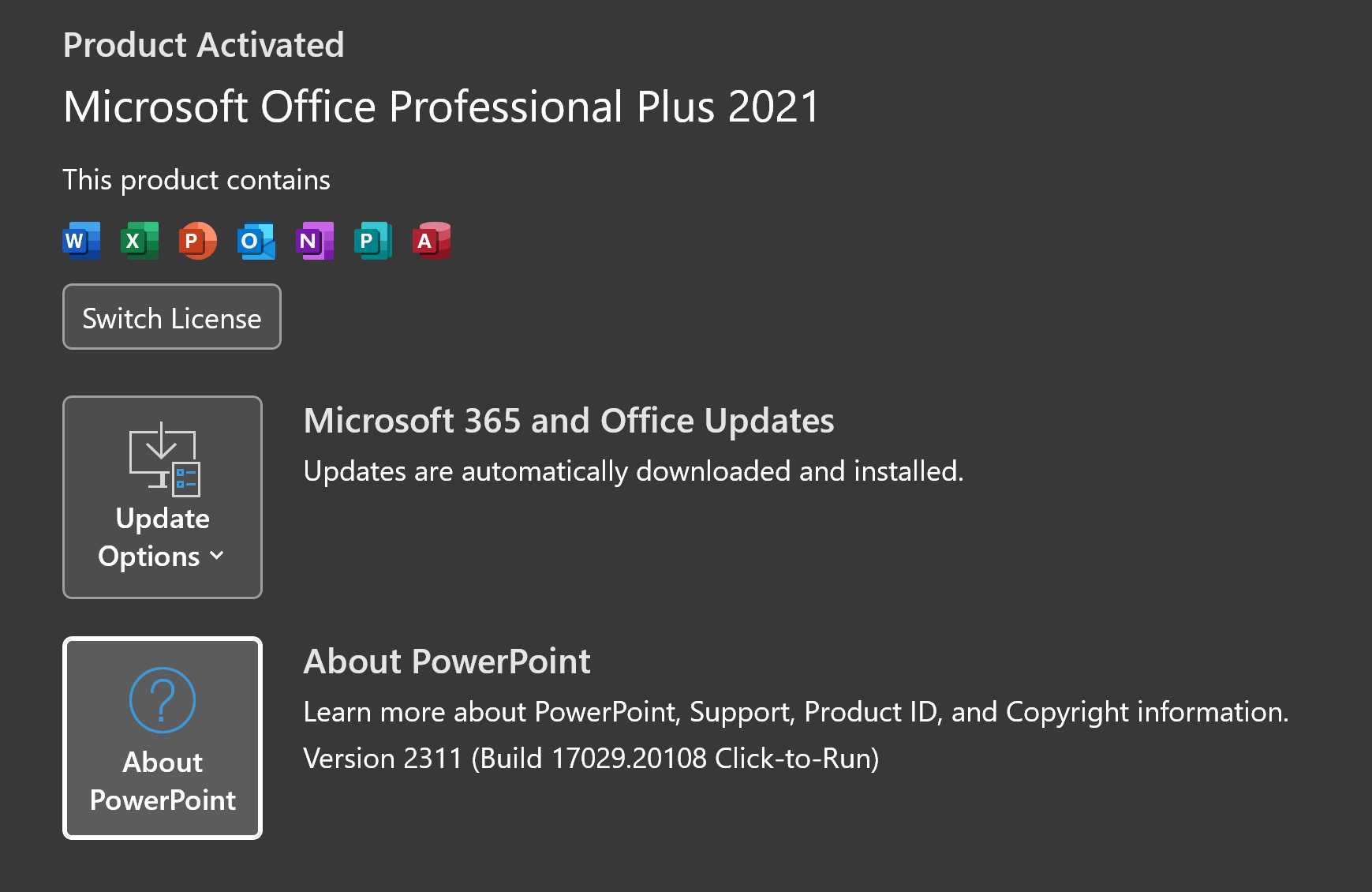Click the Excel app icon

pyautogui.click(x=140, y=241)
